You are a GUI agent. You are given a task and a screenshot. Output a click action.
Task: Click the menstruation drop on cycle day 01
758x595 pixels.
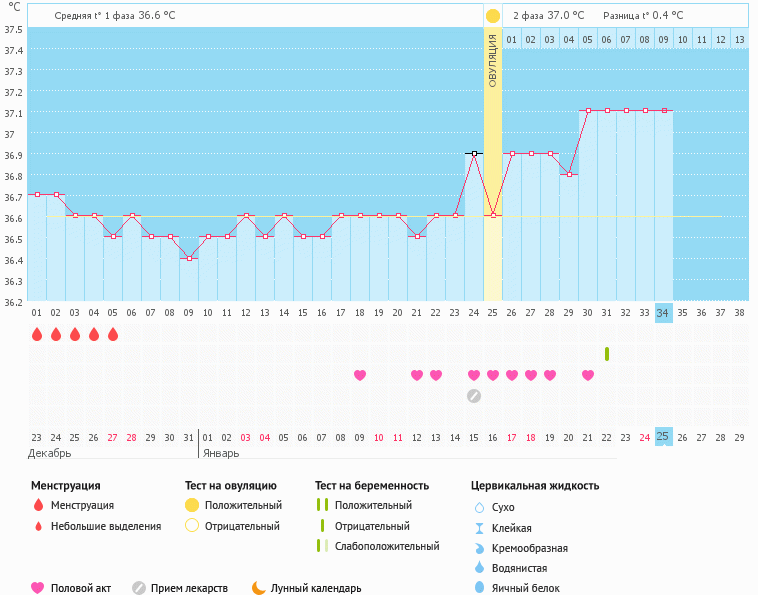37,334
